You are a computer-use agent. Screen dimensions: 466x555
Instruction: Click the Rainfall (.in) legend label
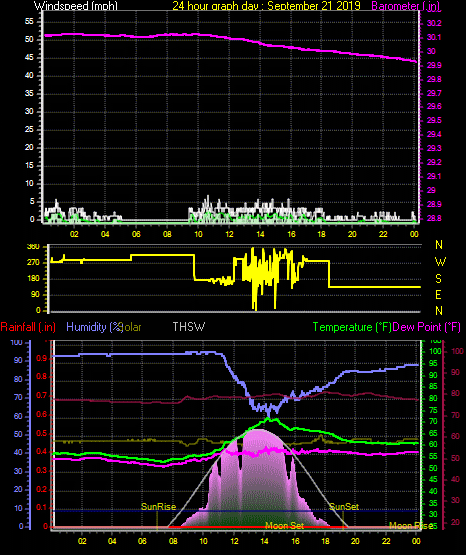coord(28,327)
